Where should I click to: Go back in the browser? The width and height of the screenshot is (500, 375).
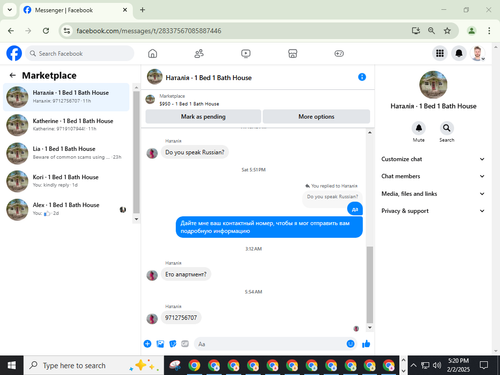coord(11,31)
